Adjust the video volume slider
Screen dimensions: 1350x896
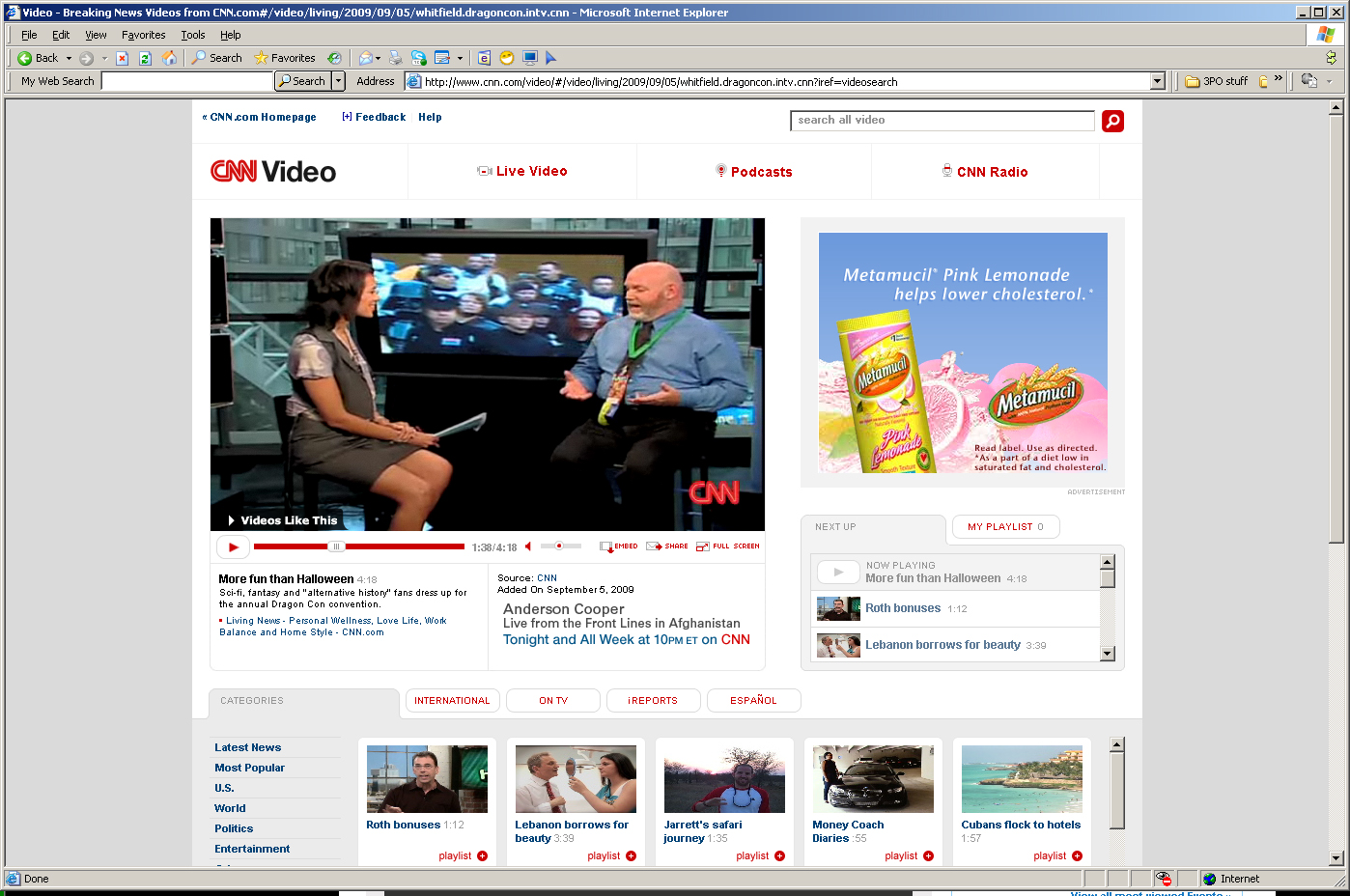click(x=560, y=546)
